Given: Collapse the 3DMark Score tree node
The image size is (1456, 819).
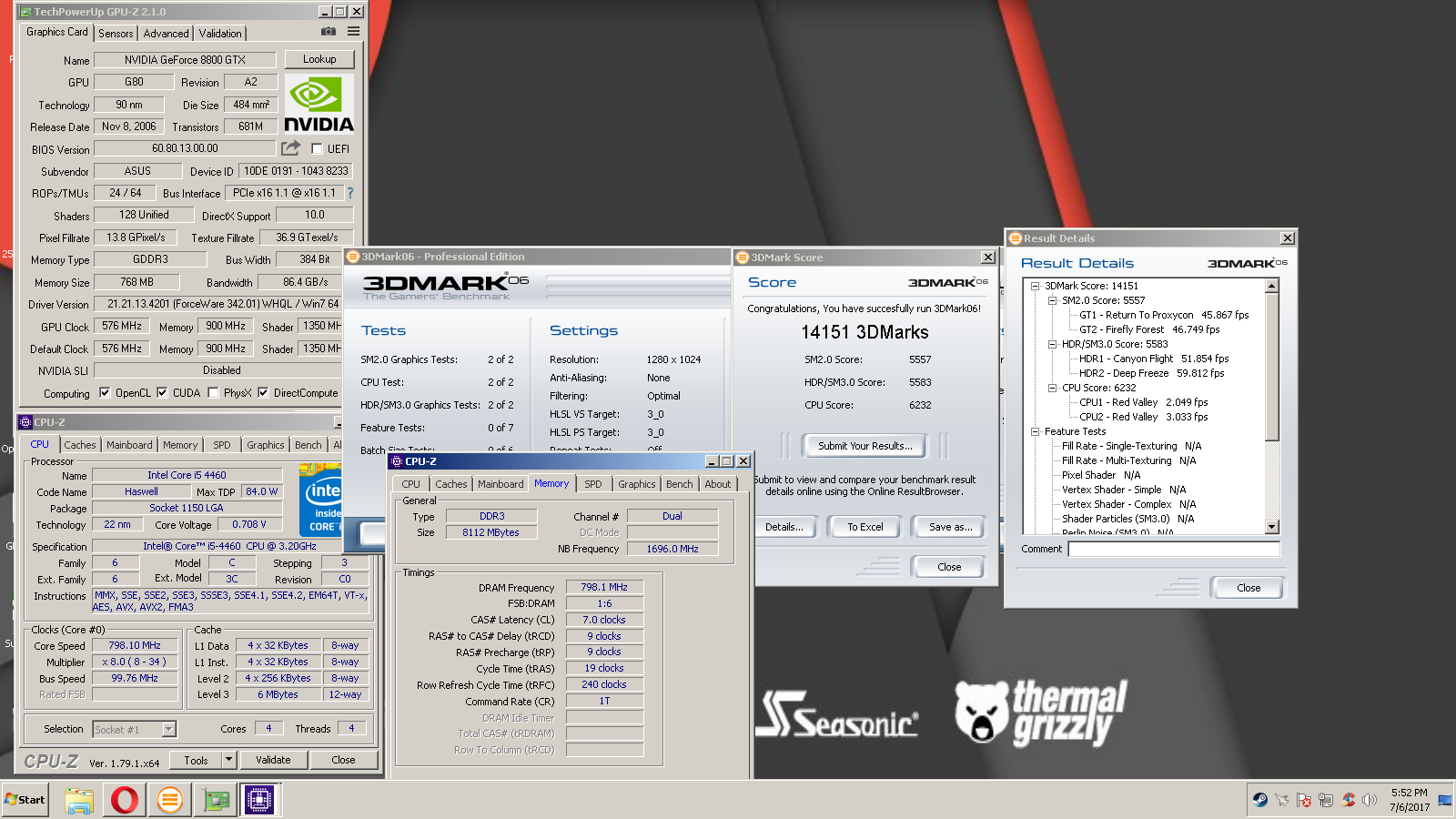Looking at the screenshot, I should click(1035, 286).
